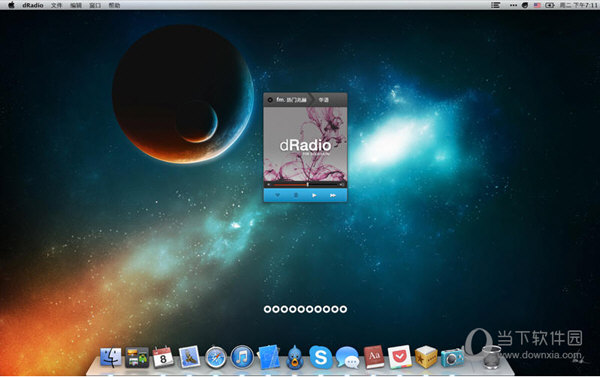Play the dRadio station
The image size is (600, 377).
pyautogui.click(x=314, y=195)
